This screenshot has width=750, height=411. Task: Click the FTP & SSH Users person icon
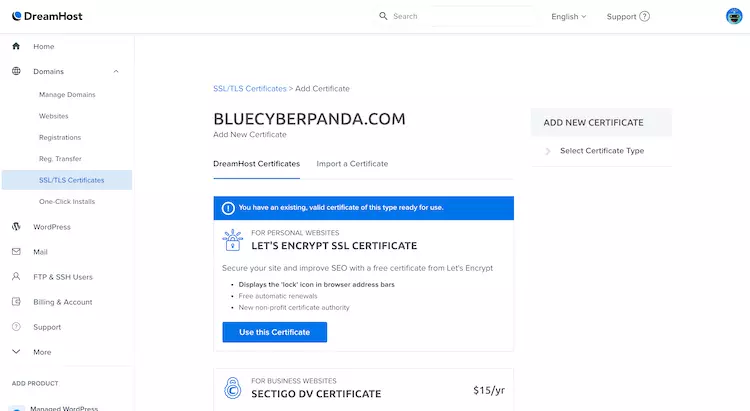coord(16,277)
